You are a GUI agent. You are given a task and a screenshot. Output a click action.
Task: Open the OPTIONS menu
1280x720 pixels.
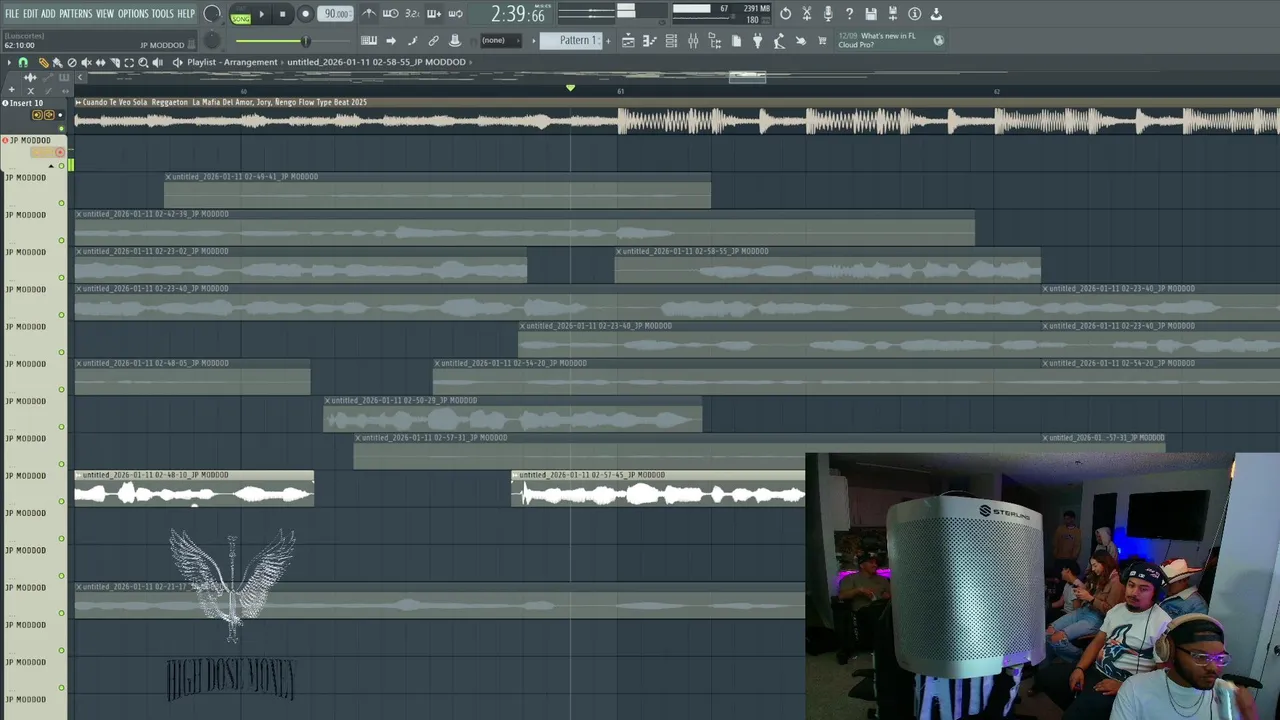point(133,14)
